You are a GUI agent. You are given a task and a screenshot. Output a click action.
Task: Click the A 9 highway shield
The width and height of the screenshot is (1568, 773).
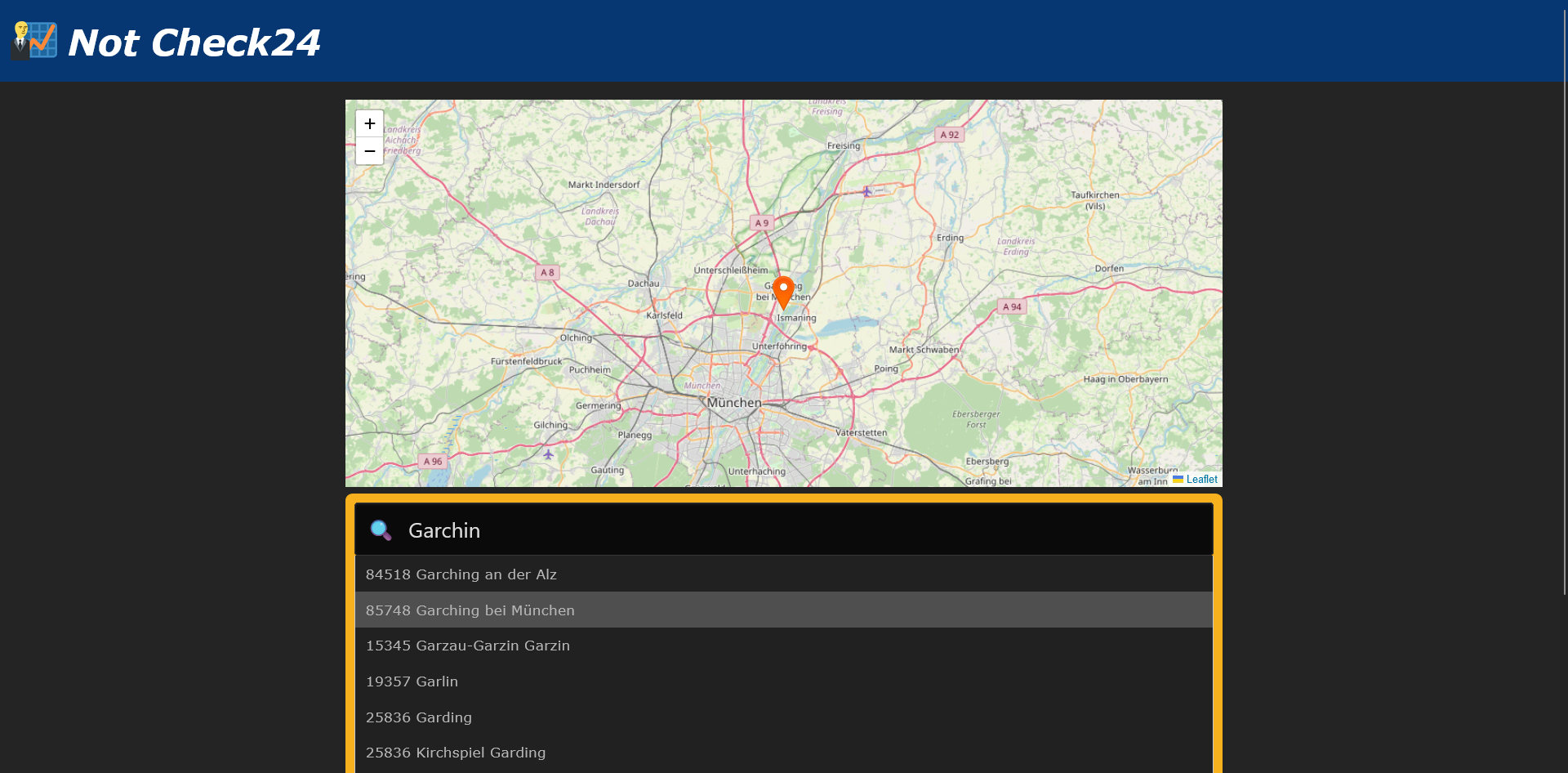(762, 223)
